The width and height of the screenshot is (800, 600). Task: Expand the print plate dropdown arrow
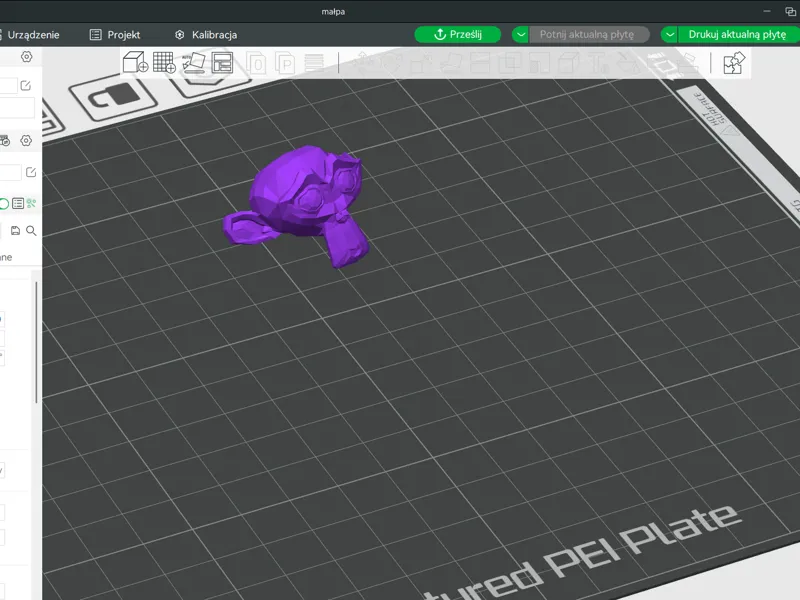(669, 35)
